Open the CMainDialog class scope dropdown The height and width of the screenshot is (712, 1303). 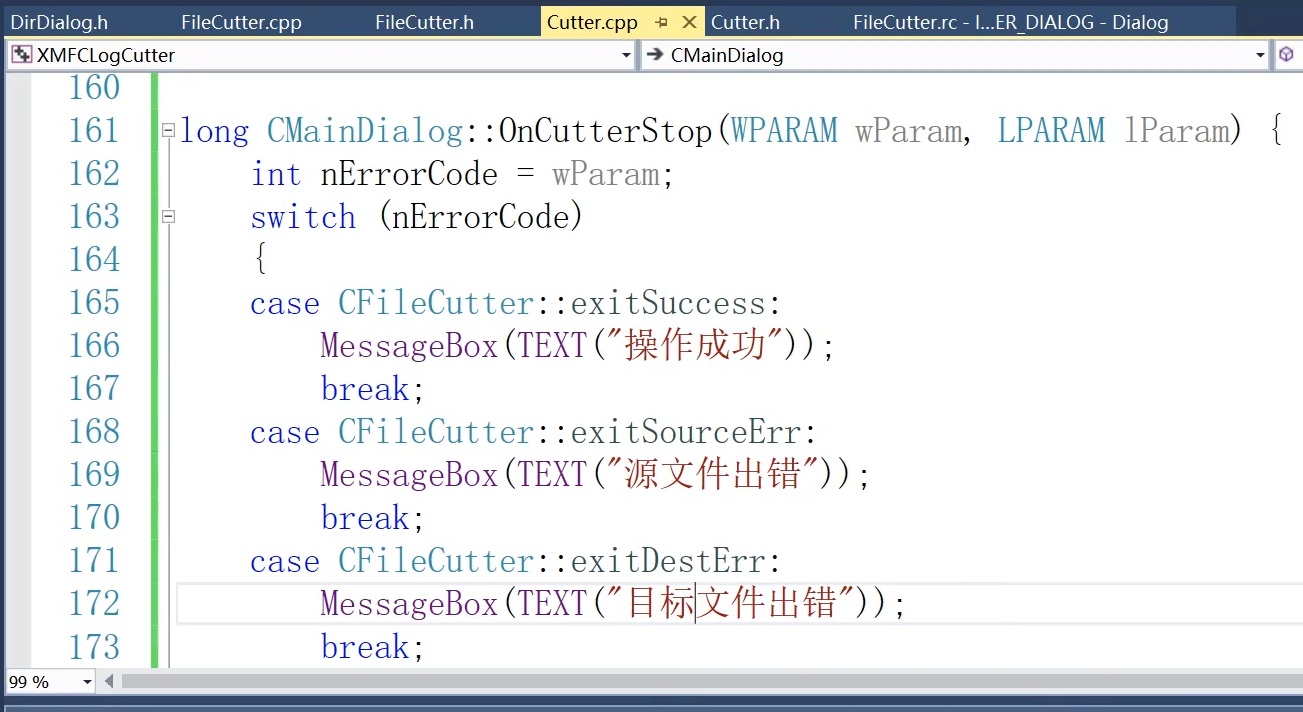pos(1260,55)
